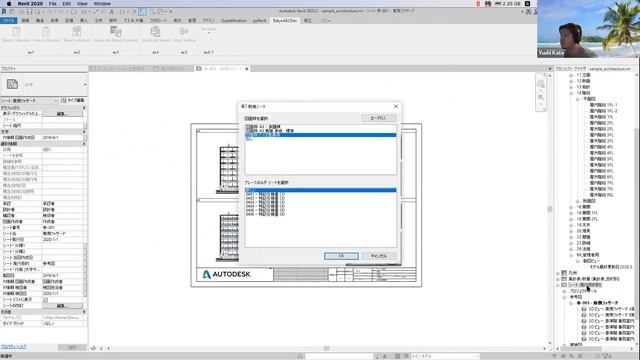Open the Apple menu

[9, 4]
